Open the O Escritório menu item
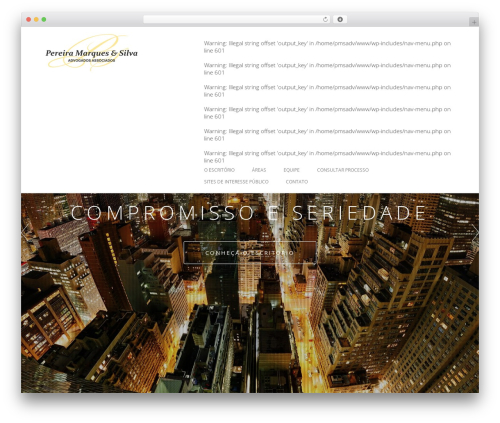This screenshot has width=500, height=423. point(219,170)
